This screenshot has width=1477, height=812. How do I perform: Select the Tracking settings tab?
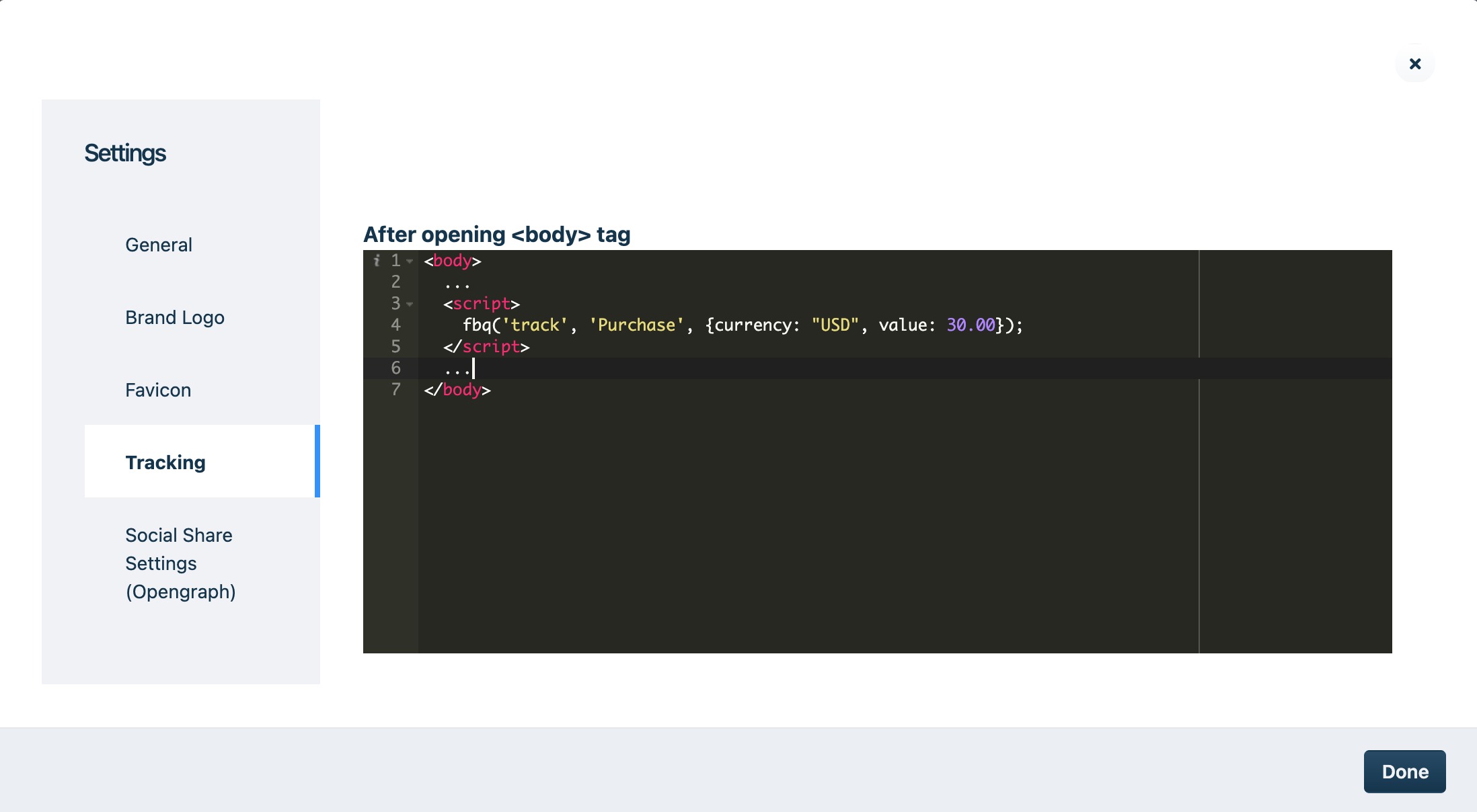pyautogui.click(x=165, y=462)
